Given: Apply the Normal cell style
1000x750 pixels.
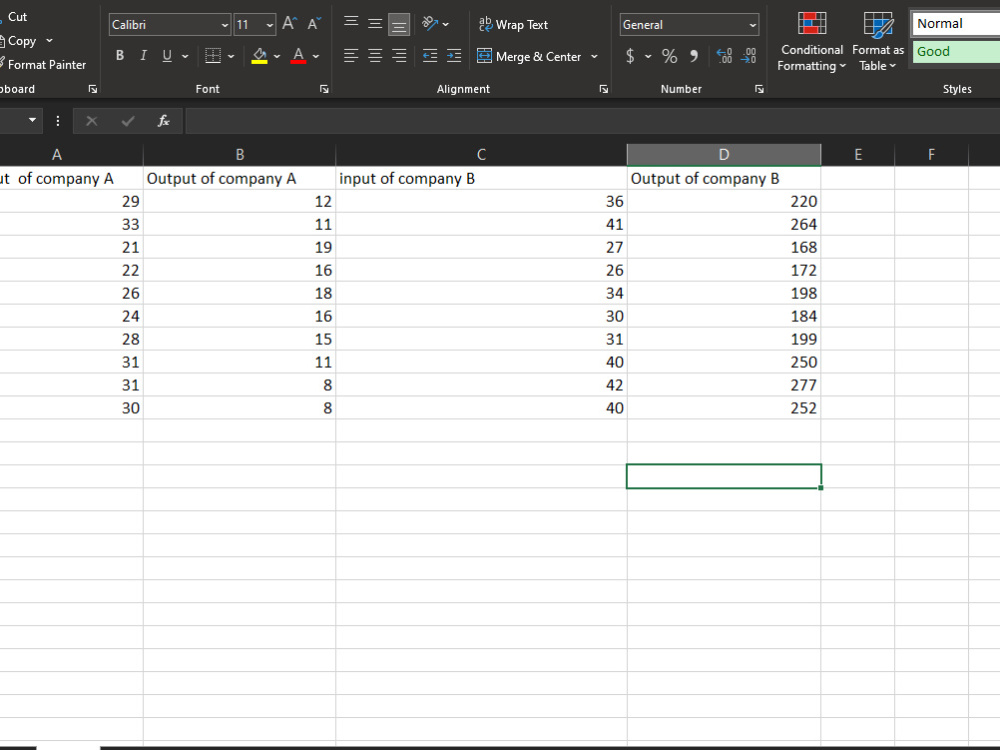Looking at the screenshot, I should pos(955,24).
